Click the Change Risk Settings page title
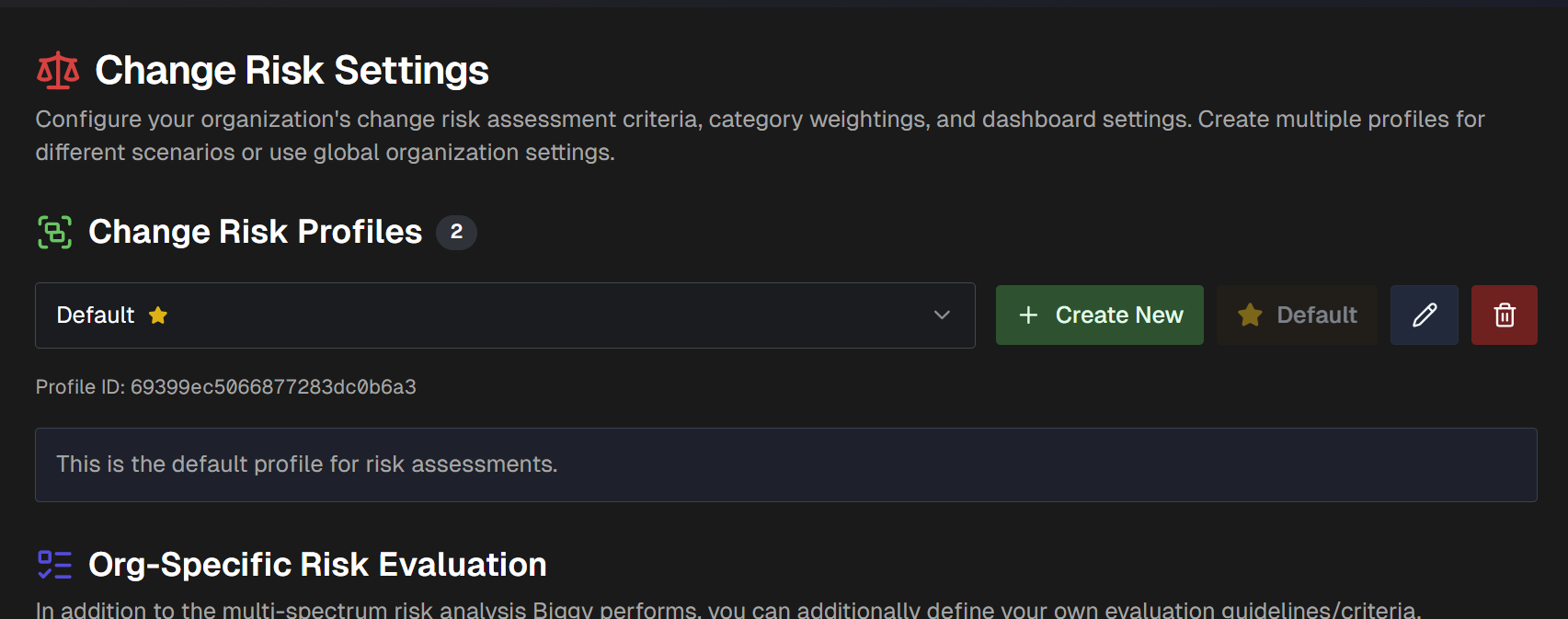The height and width of the screenshot is (619, 1568). (292, 71)
